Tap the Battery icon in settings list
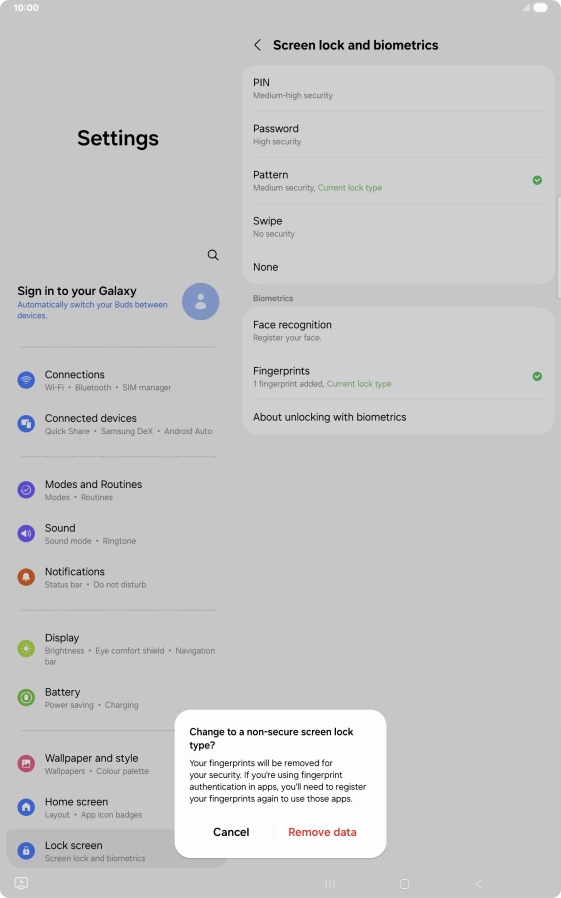 click(26, 697)
